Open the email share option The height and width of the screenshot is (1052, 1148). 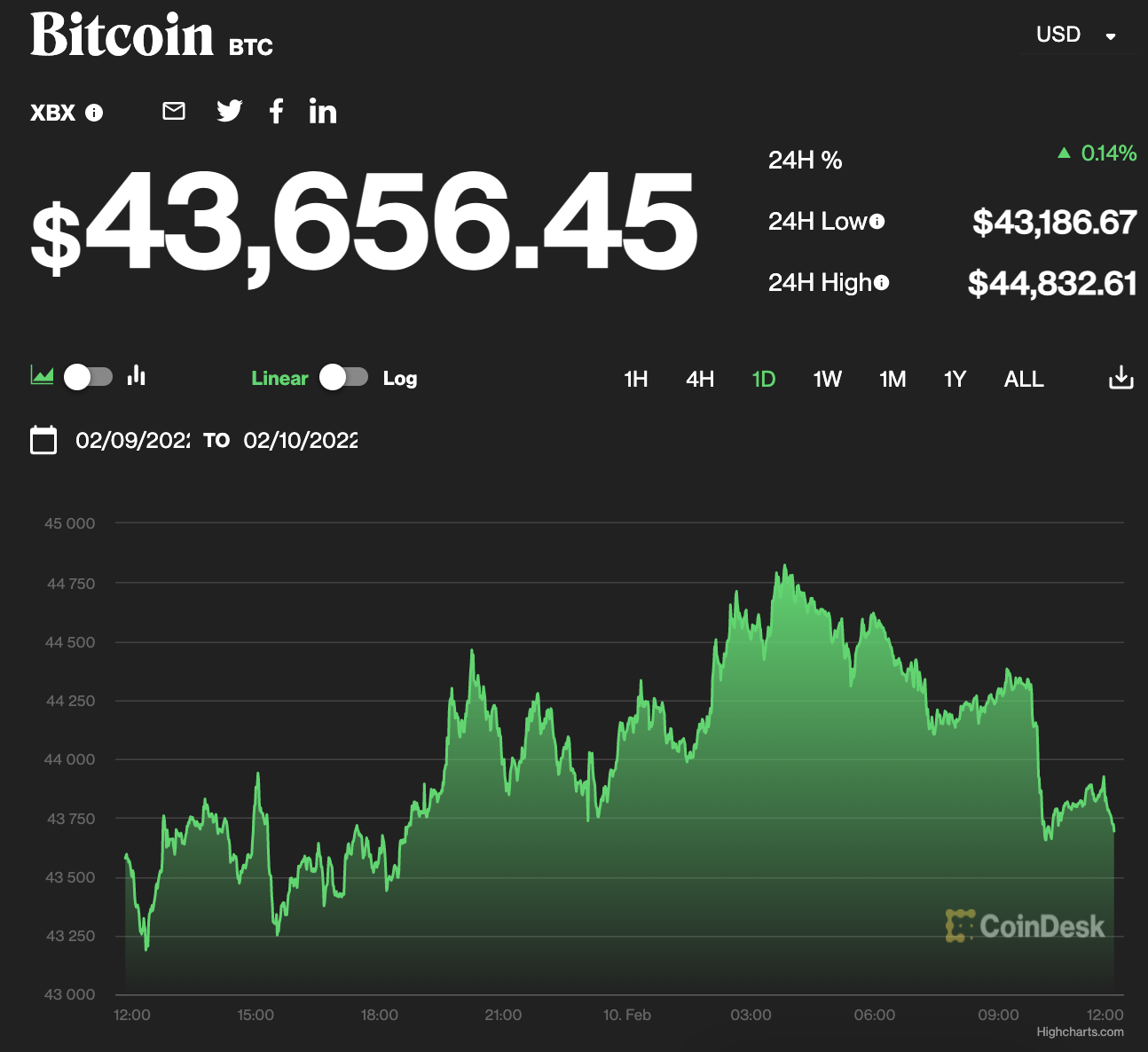tap(173, 111)
